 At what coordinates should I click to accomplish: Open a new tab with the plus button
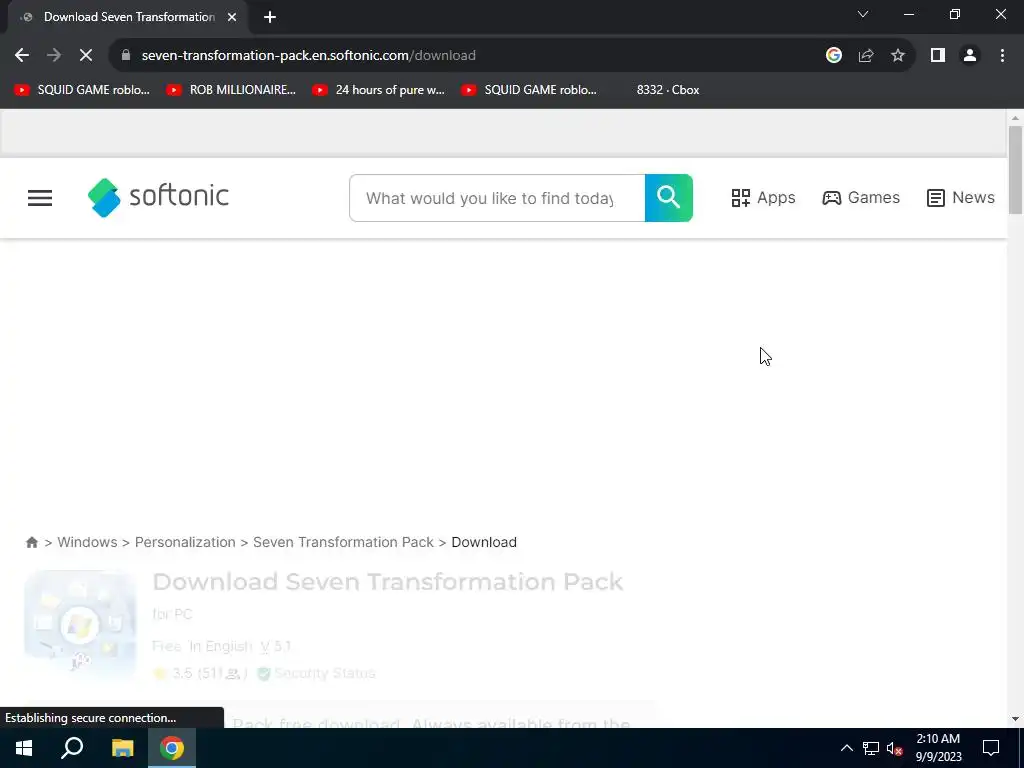tap(270, 17)
